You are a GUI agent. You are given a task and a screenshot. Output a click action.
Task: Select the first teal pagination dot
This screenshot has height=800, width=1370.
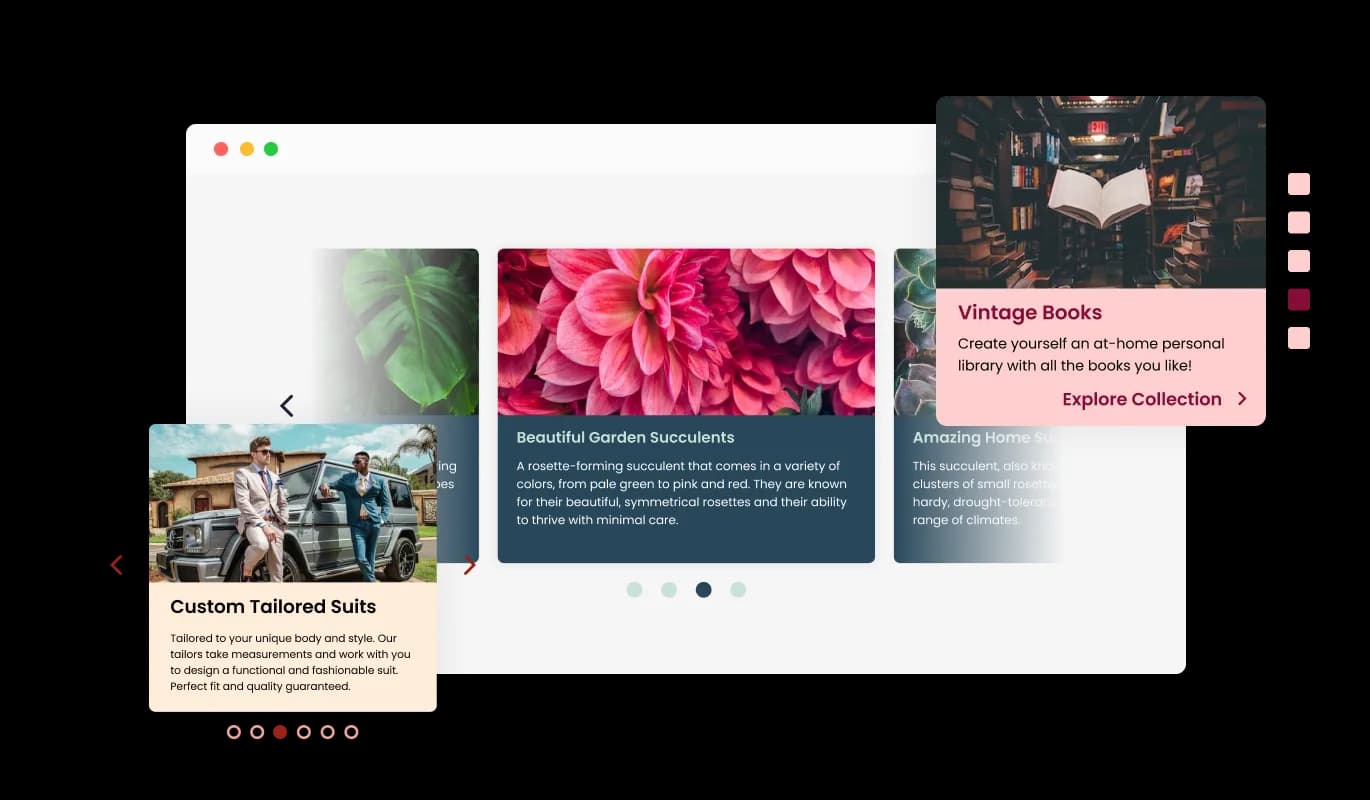coord(635,590)
